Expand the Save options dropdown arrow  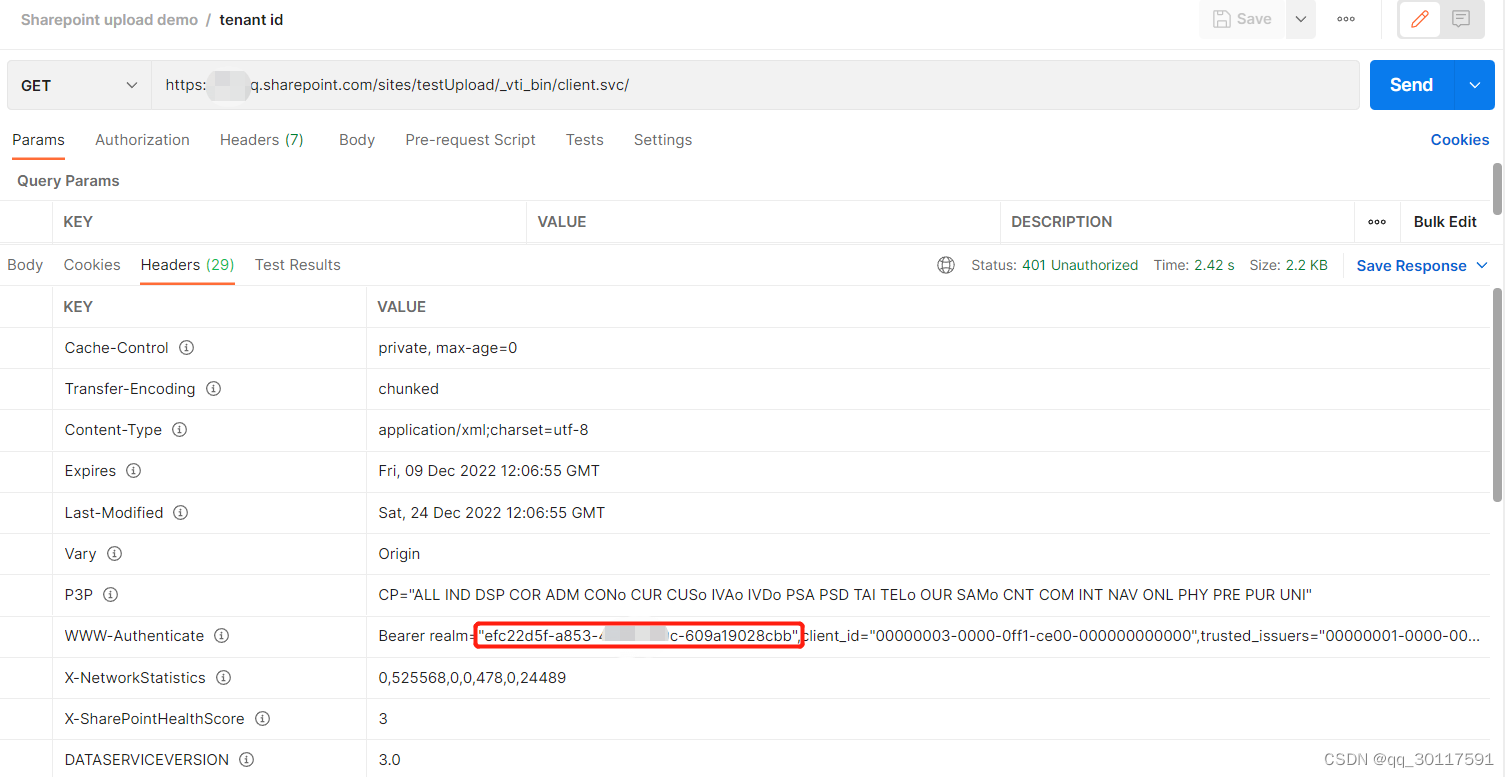[1300, 19]
